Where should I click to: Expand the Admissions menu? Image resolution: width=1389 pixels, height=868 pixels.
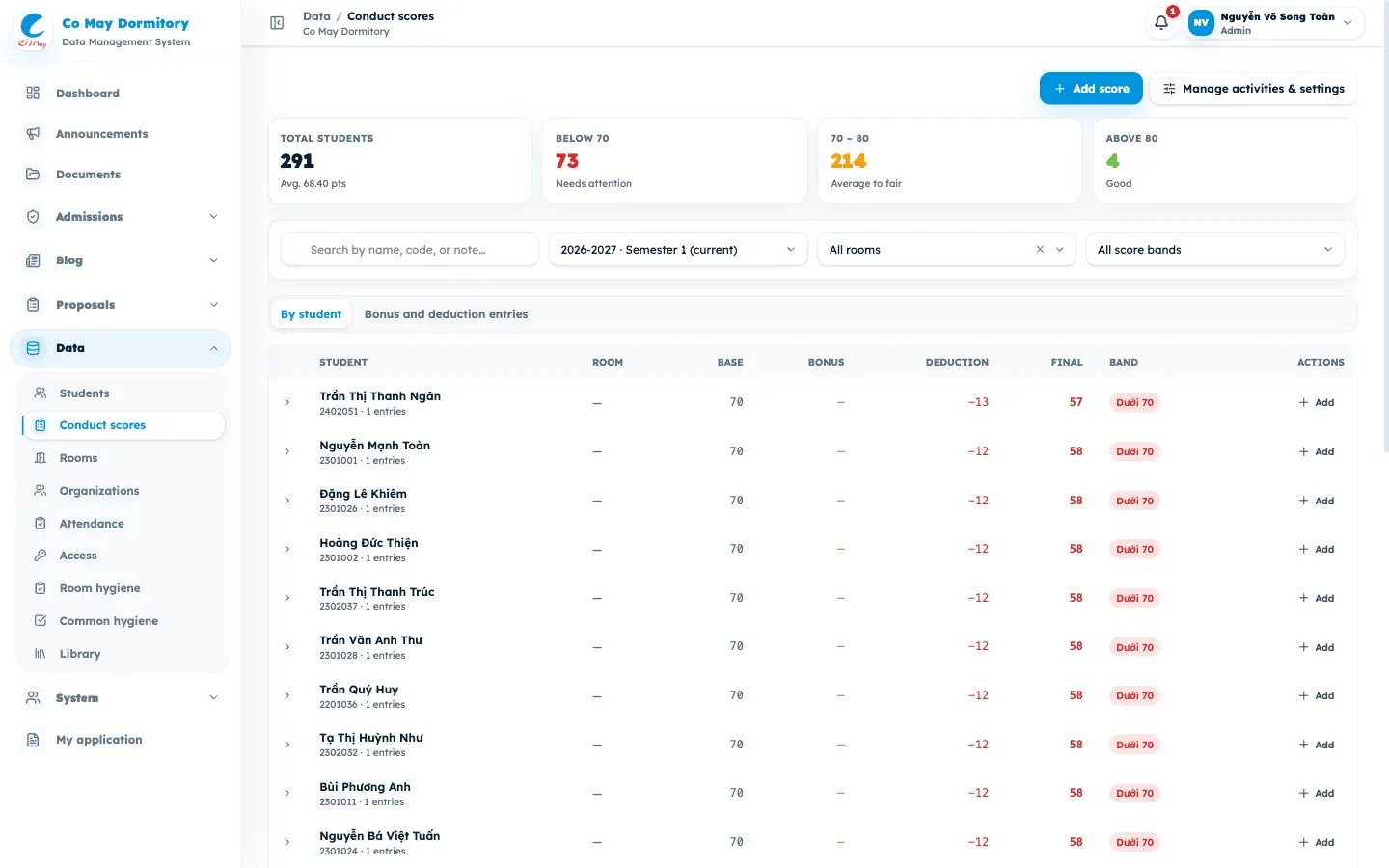121,217
